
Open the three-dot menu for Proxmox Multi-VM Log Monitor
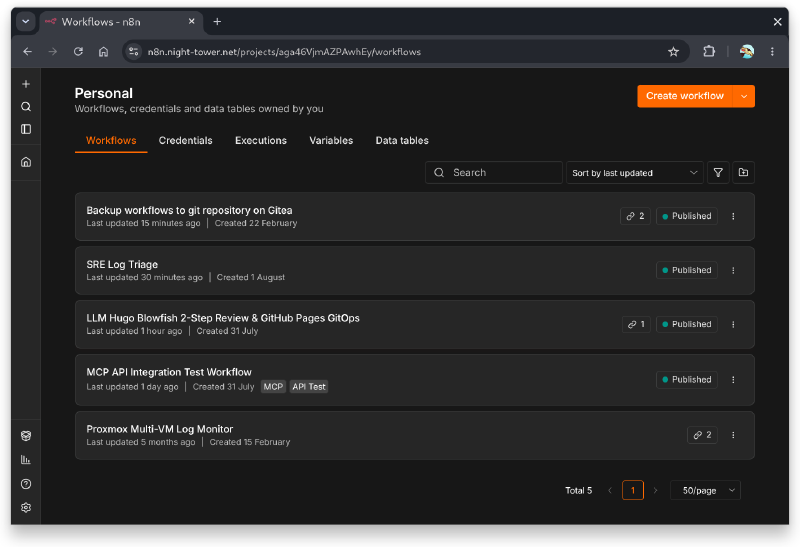click(733, 435)
